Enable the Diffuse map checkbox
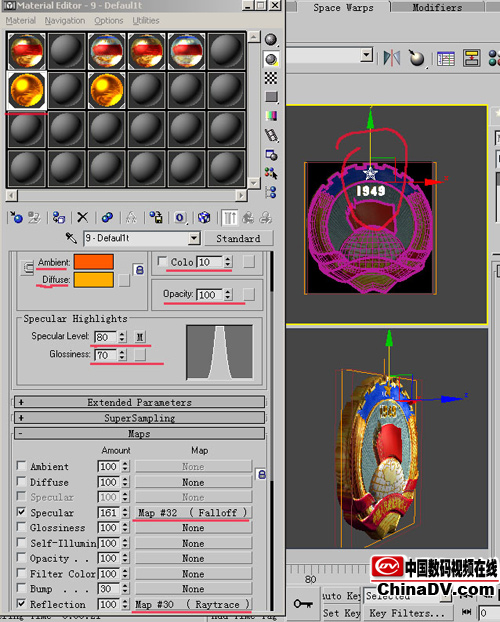 click(21, 482)
